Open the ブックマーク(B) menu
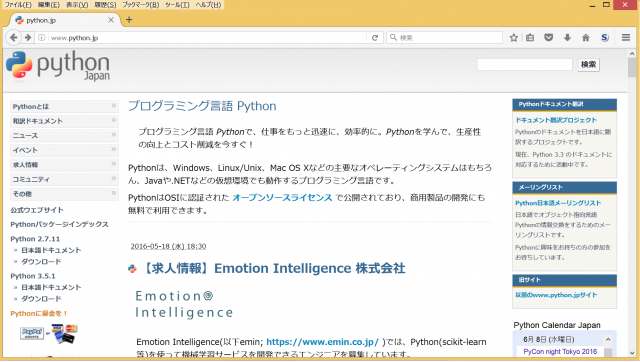The width and height of the screenshot is (640, 362). click(141, 4)
